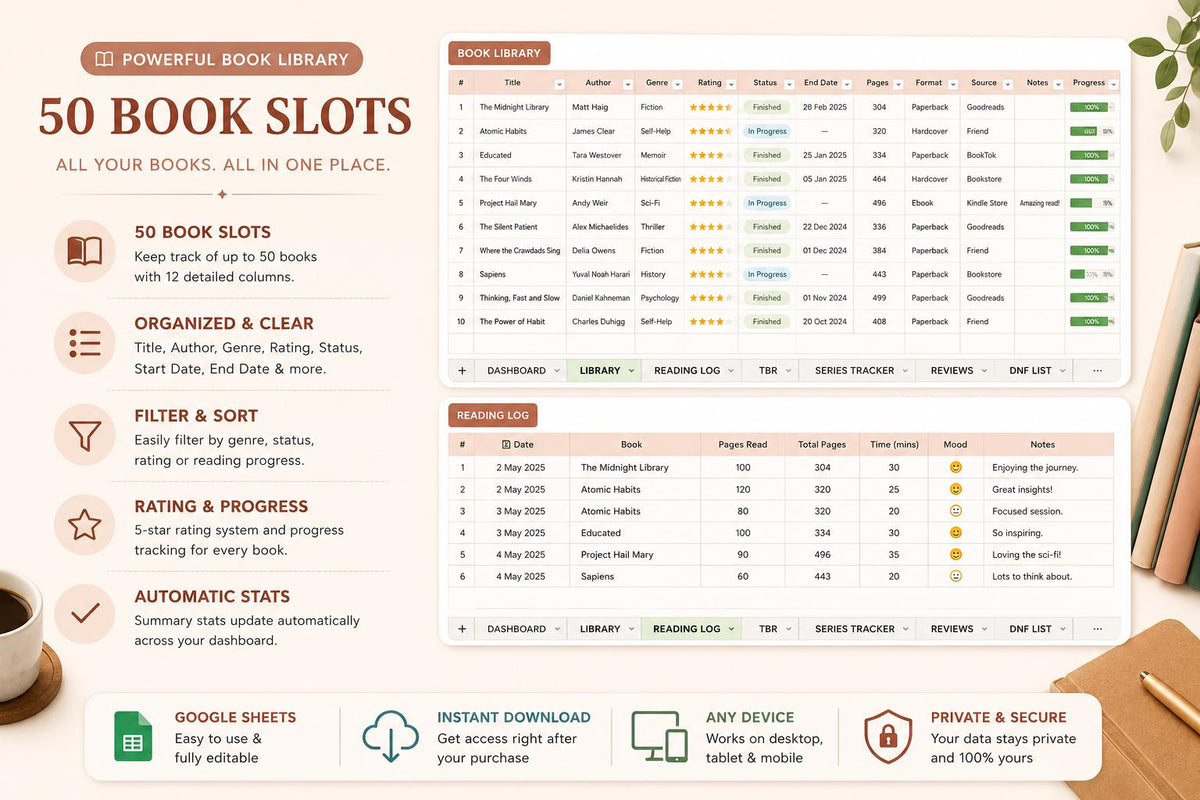The image size is (1200, 800).
Task: Click the book icon in the Powerful Book Library badge
Action: pos(104,59)
